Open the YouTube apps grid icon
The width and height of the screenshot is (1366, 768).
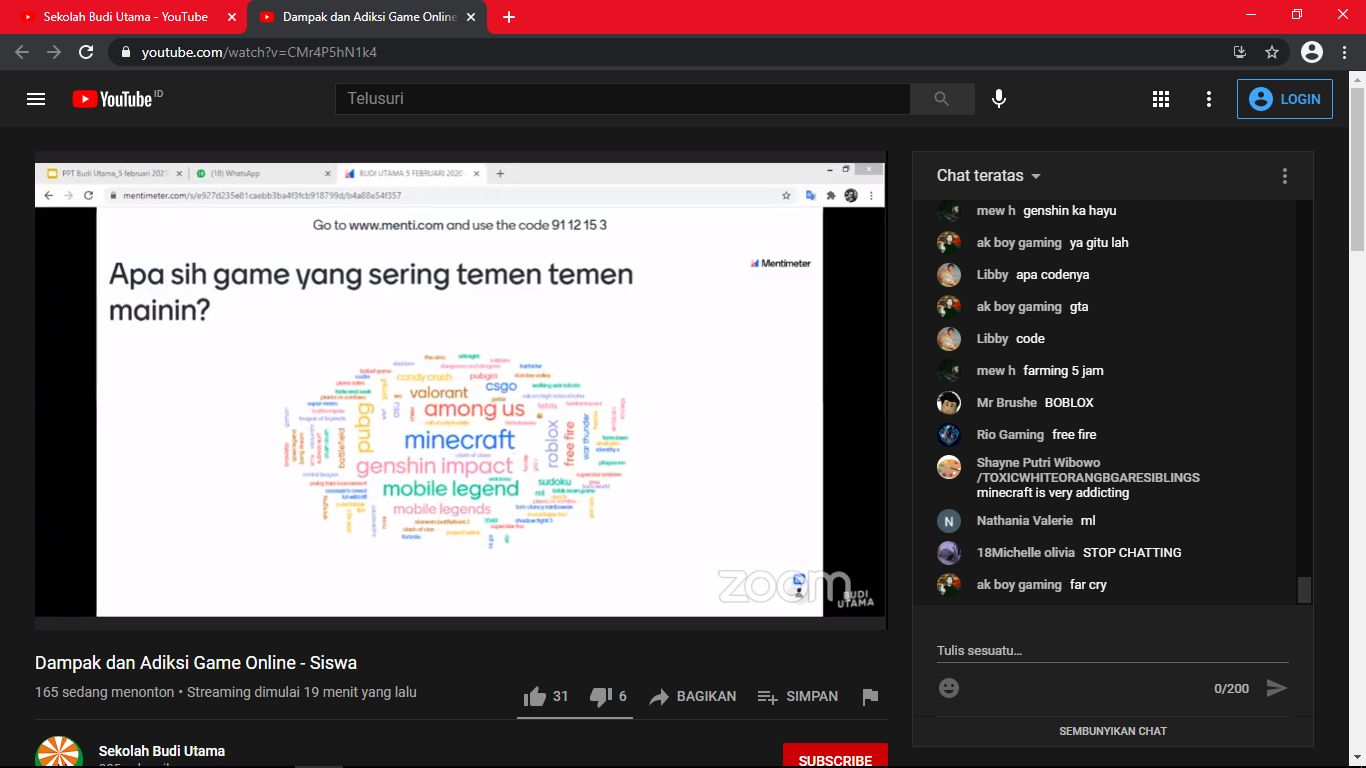pos(1161,99)
